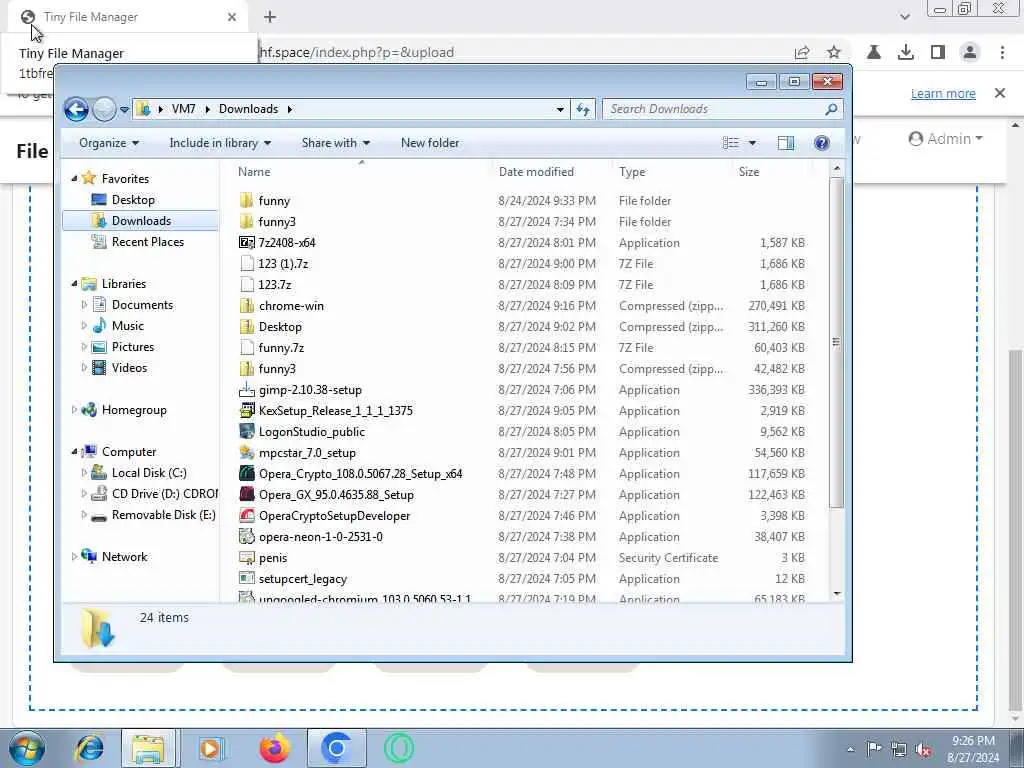Click the taskbar clock showing 9:26 PM
1024x768 pixels.
[973, 749]
